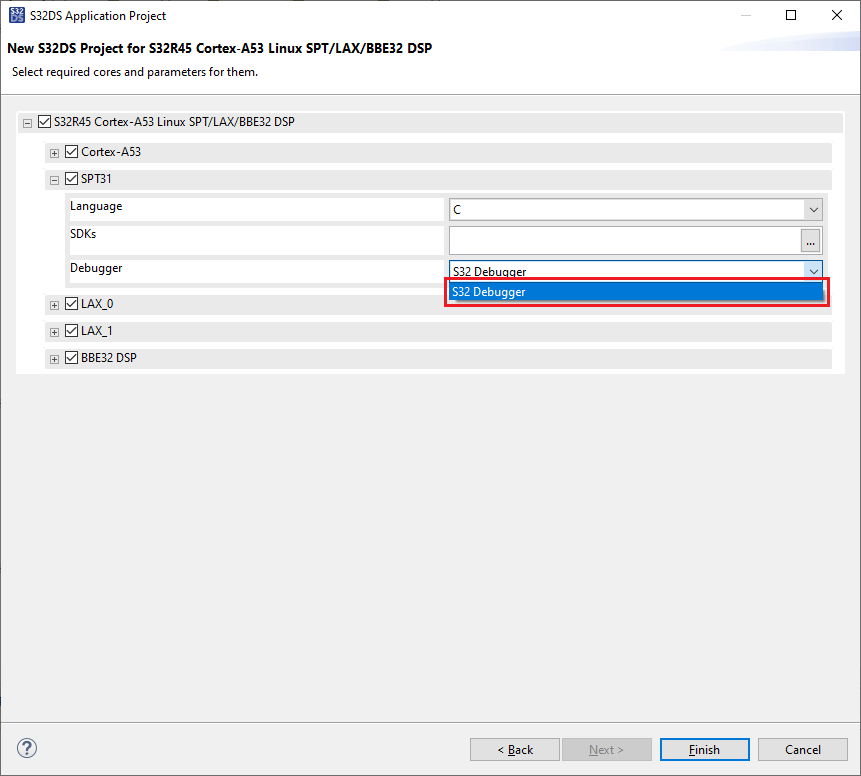Open SDKs browse ellipsis button

tap(810, 241)
